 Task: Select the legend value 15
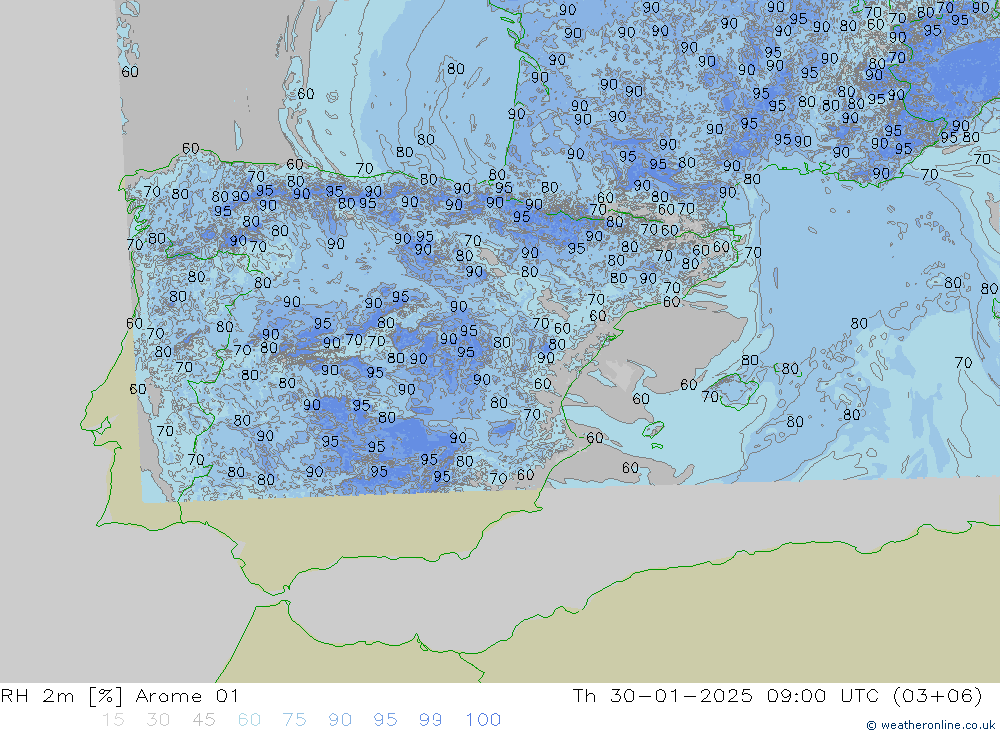point(113,720)
